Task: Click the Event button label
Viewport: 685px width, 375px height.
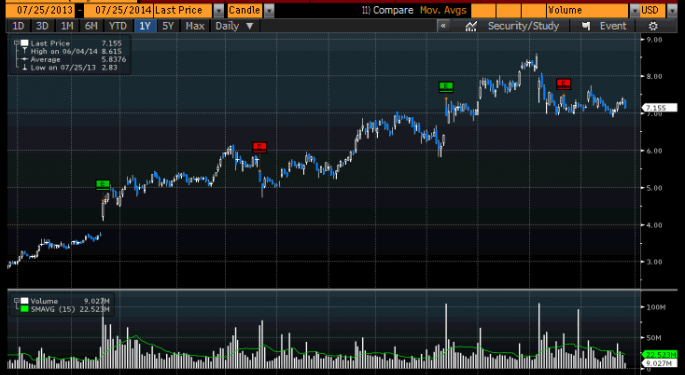Action: coord(613,26)
